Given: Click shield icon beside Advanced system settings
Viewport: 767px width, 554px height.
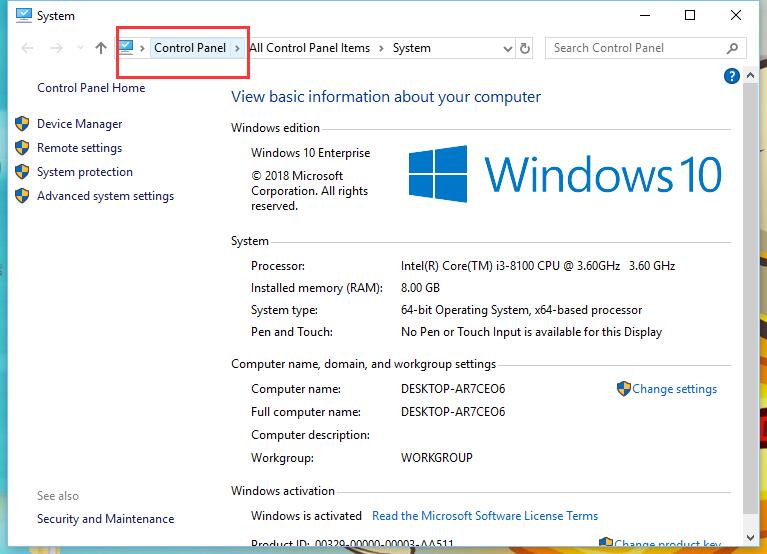Looking at the screenshot, I should (x=22, y=196).
